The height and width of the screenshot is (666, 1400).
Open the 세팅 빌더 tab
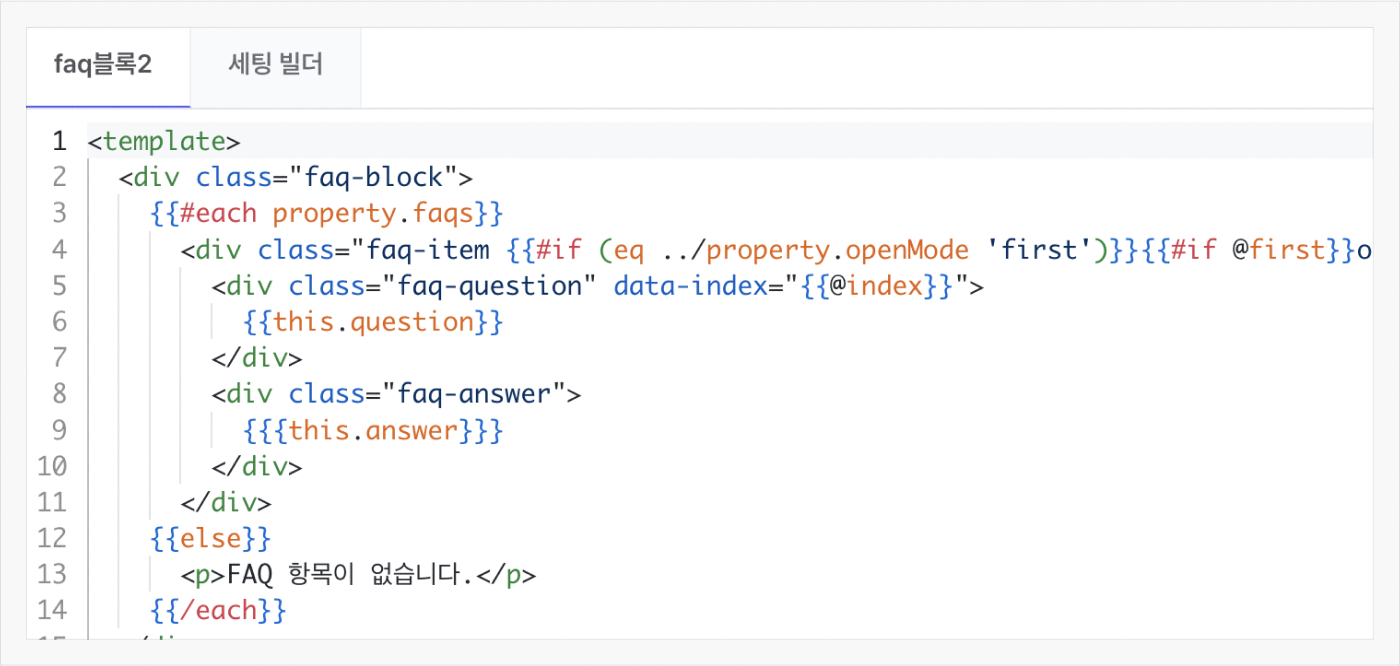276,67
